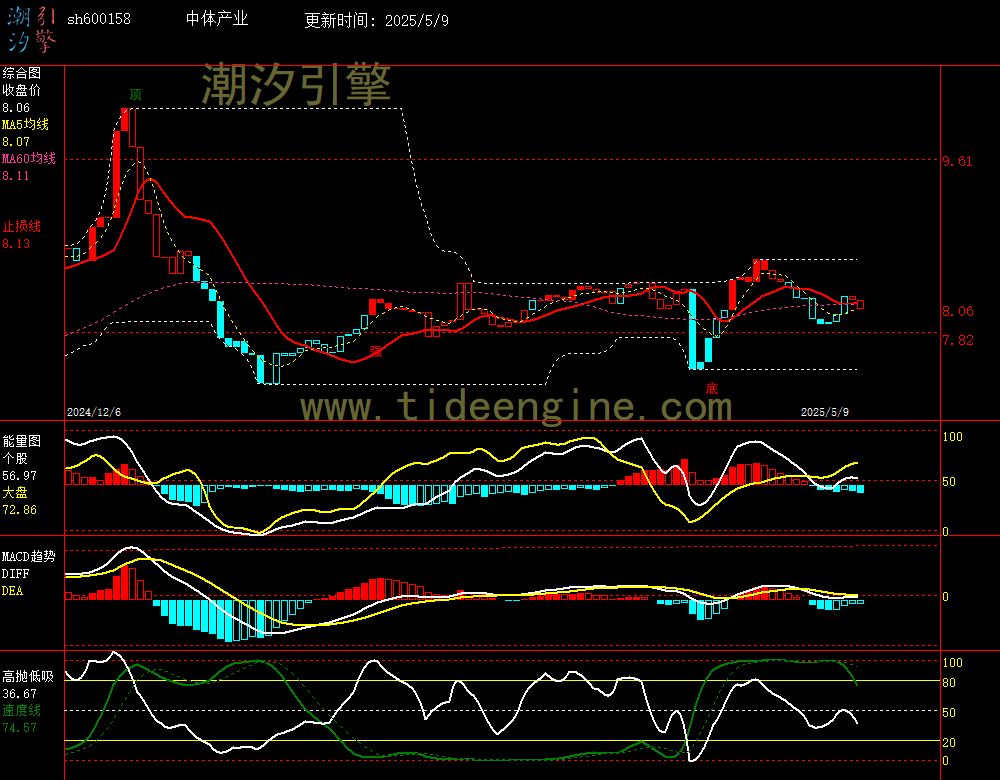1000x780 pixels.
Task: Click the start date 2024/12/6
Action: (94, 412)
